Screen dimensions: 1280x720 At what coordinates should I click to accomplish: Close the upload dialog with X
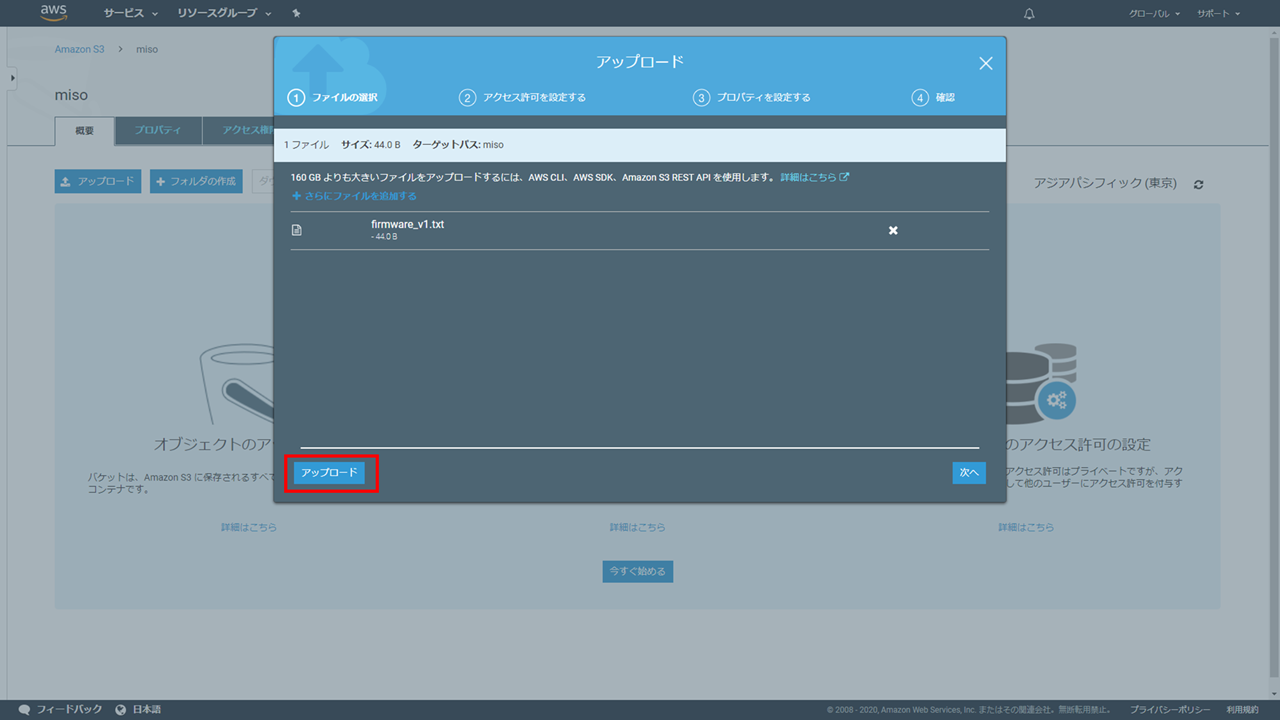(985, 63)
